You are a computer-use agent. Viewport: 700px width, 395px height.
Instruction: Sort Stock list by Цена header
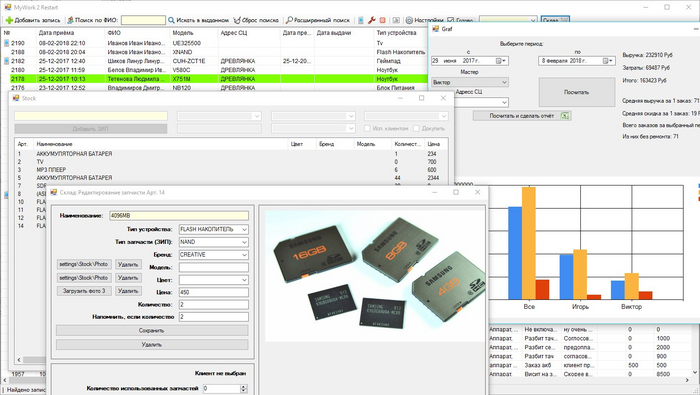[435, 144]
